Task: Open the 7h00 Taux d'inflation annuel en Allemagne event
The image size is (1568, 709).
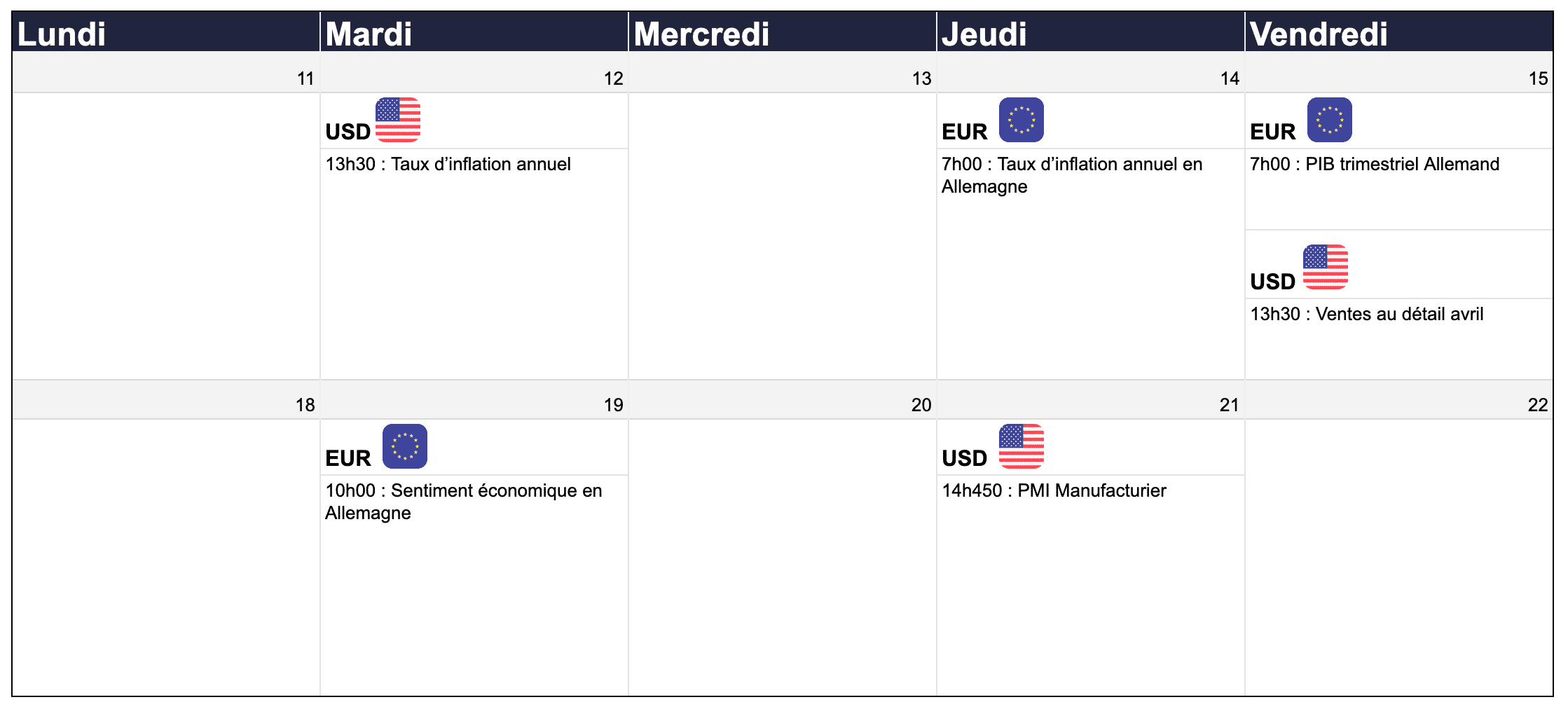Action: [x=1072, y=175]
